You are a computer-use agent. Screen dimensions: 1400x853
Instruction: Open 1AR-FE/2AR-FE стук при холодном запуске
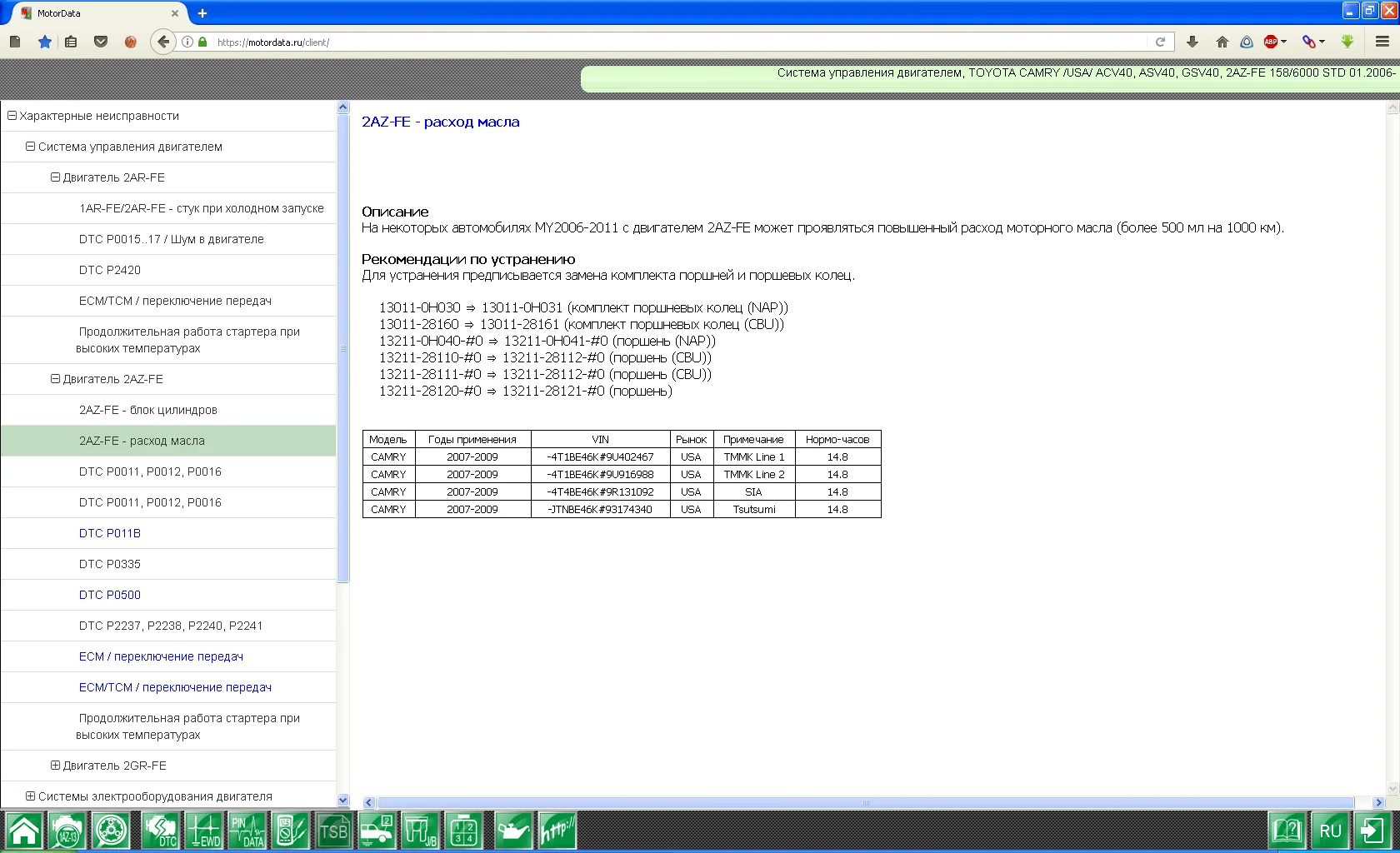click(202, 208)
